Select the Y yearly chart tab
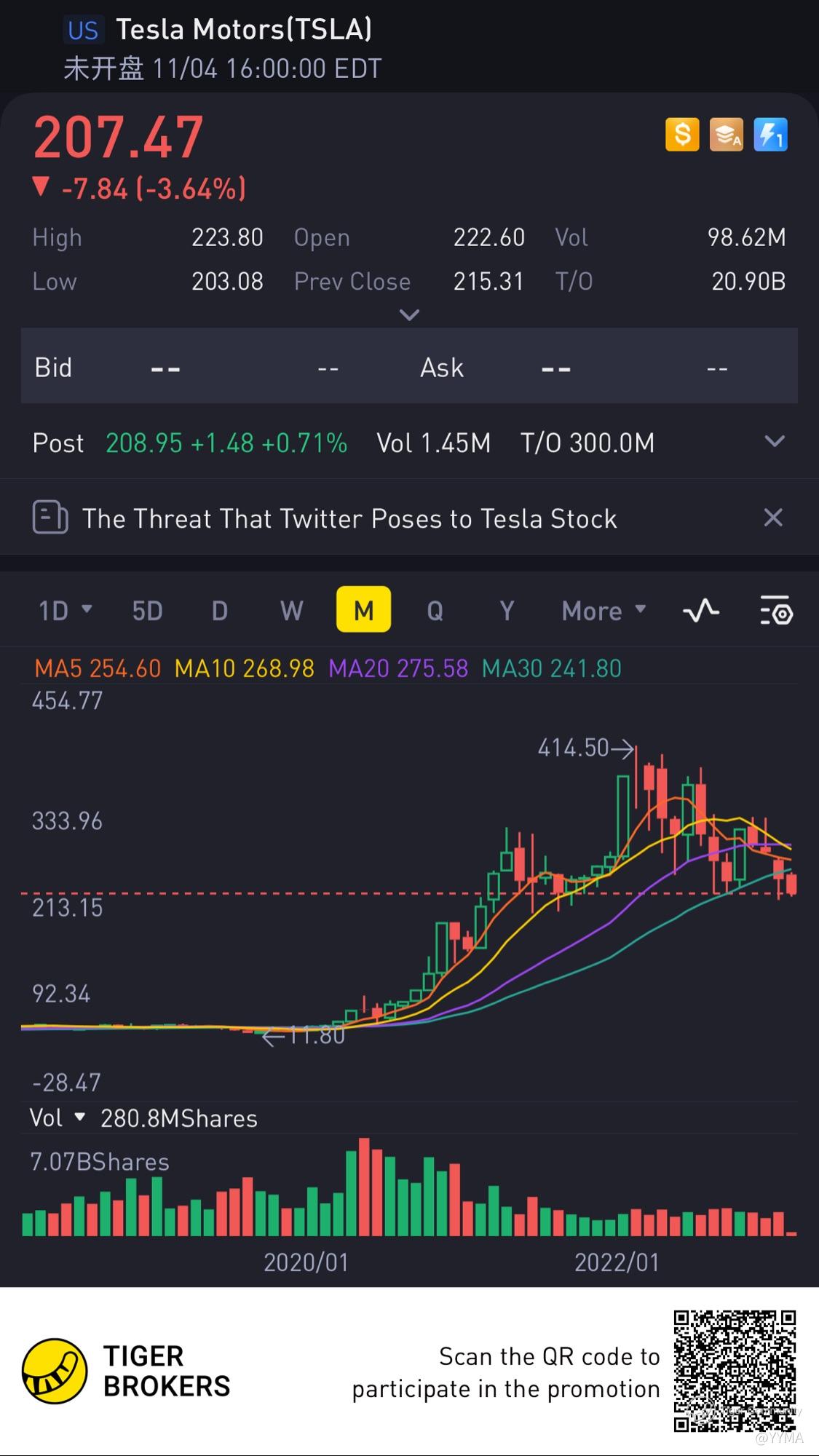The width and height of the screenshot is (819, 1456). 507,610
